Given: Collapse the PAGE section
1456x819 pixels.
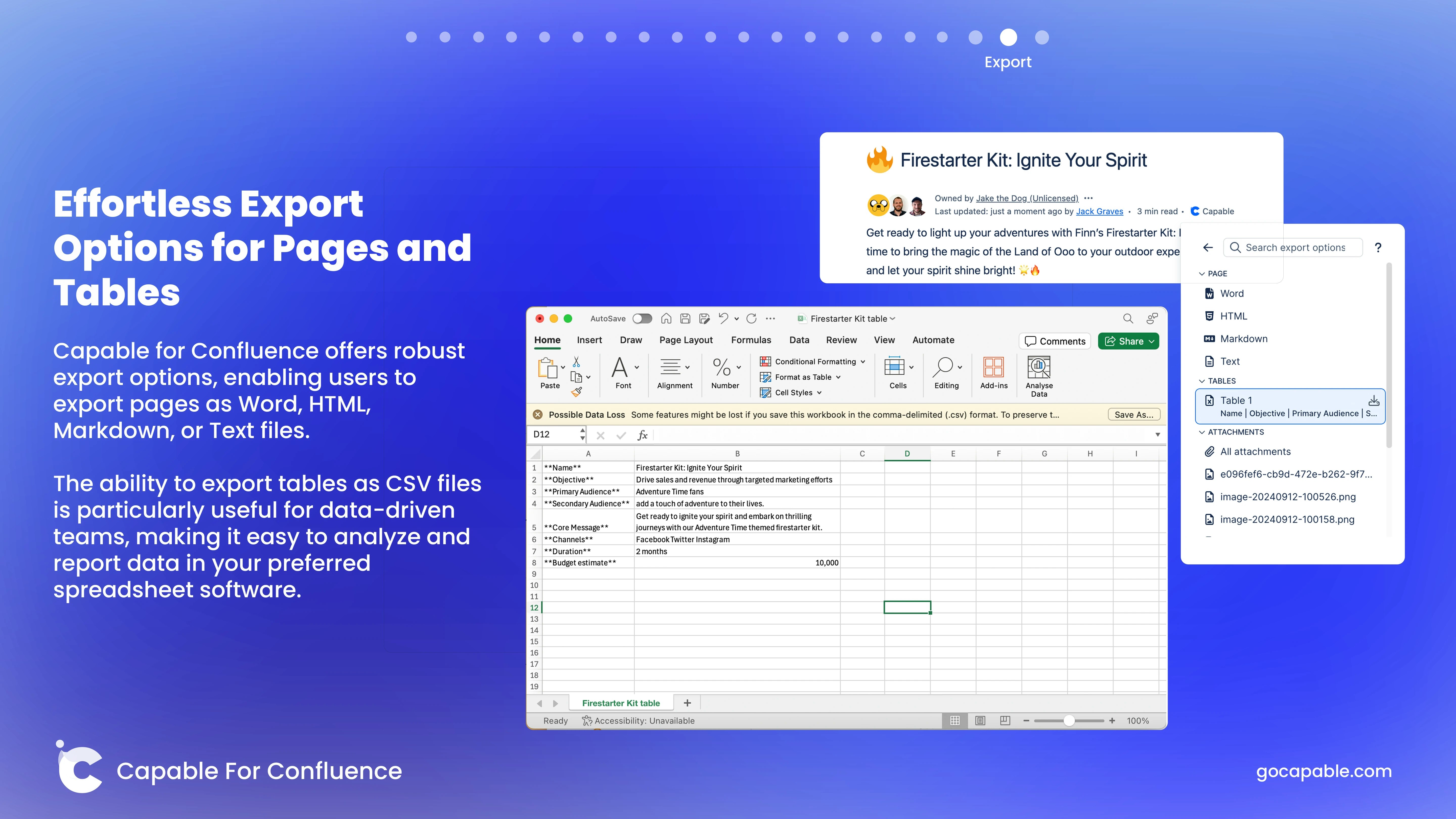Looking at the screenshot, I should [1202, 274].
